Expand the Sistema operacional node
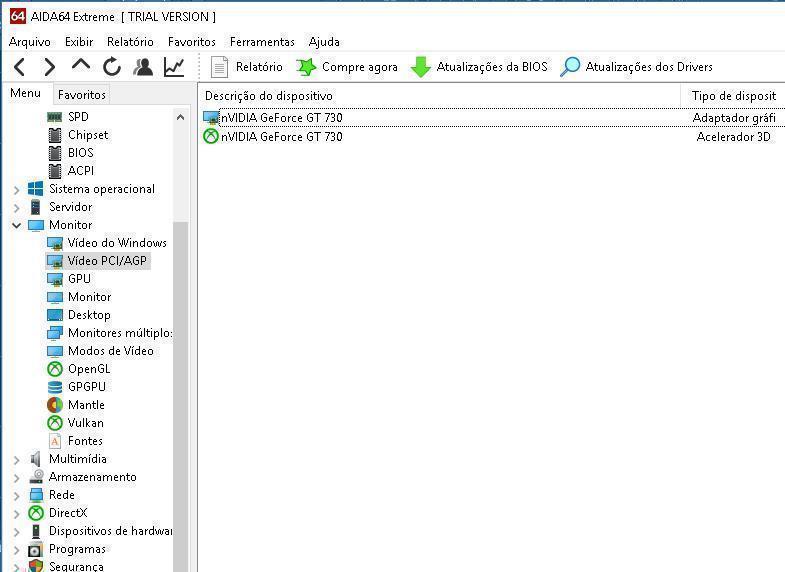Screen dimensions: 785x572 click(17, 190)
